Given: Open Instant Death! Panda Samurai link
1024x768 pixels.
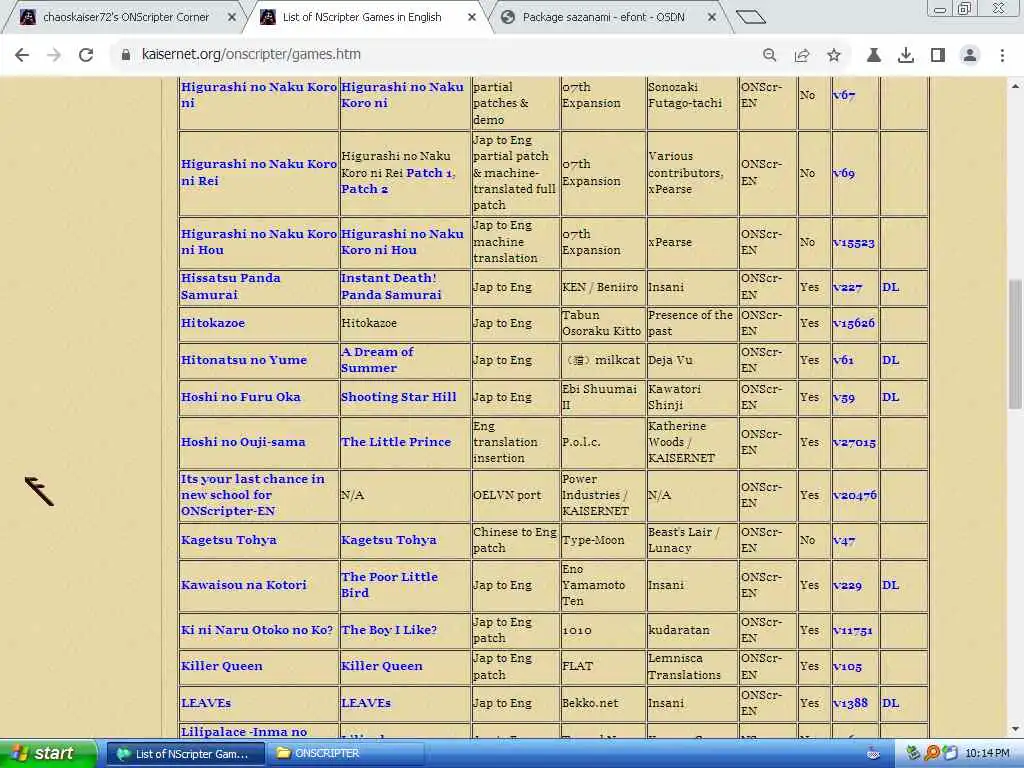Looking at the screenshot, I should [391, 287].
